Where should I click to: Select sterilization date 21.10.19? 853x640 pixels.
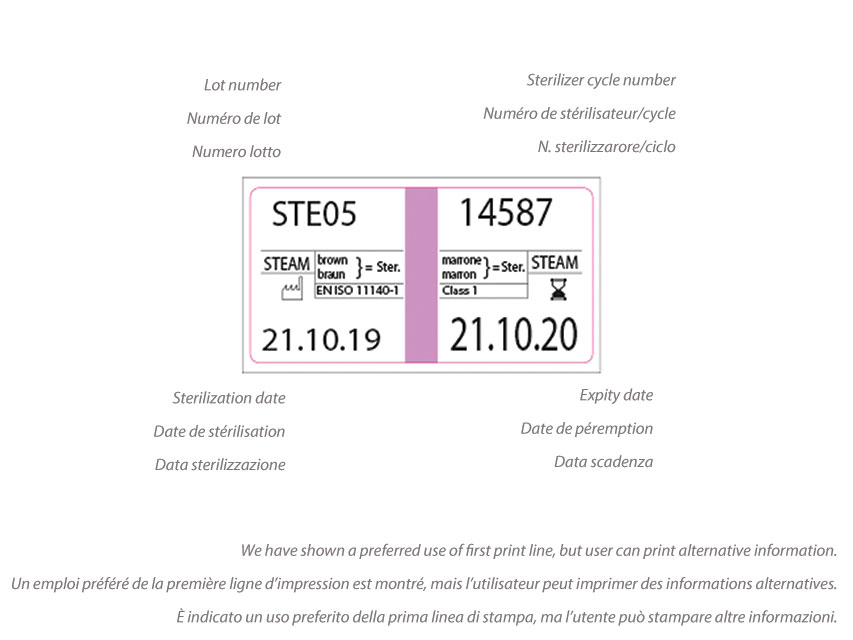[321, 340]
